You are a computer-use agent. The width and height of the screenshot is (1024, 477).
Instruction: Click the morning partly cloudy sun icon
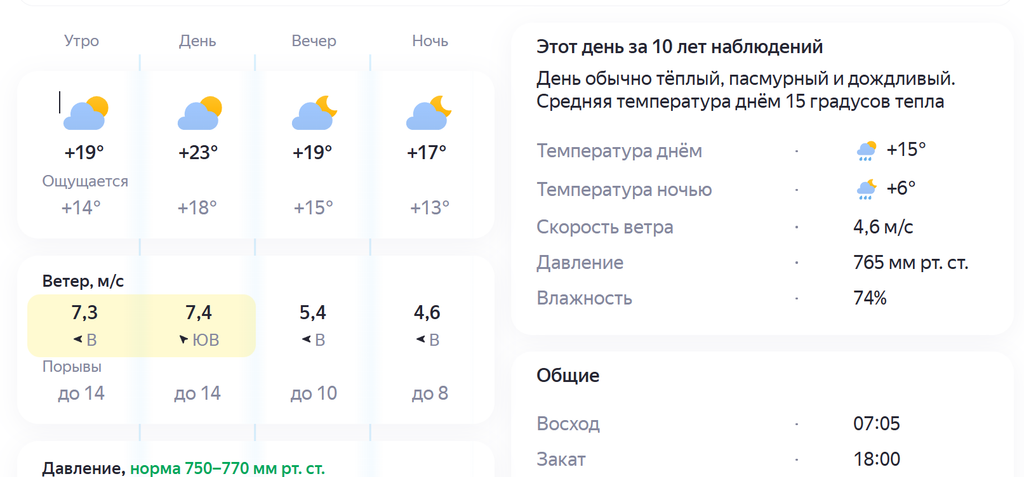tap(86, 113)
